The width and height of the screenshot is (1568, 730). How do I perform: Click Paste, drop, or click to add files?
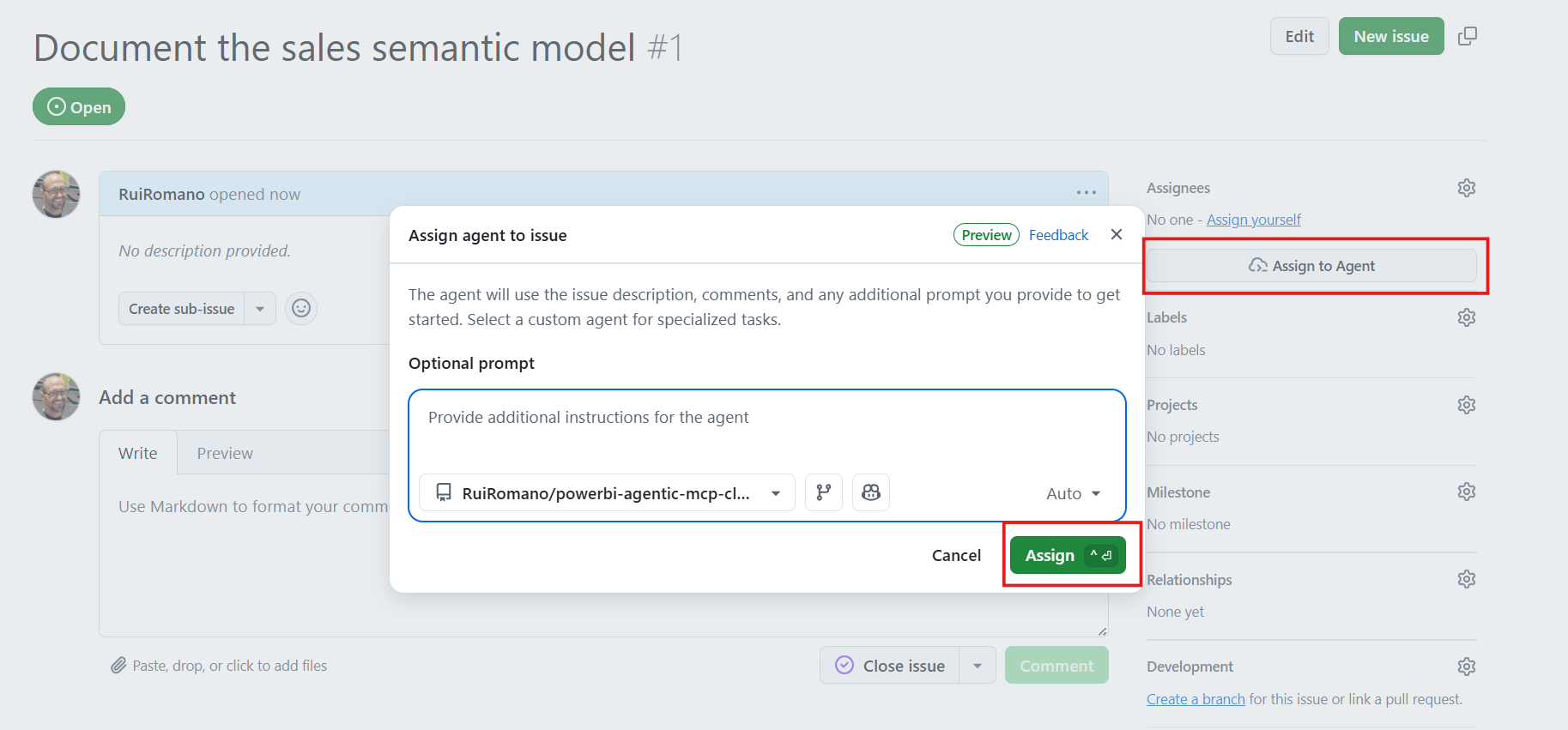219,666
